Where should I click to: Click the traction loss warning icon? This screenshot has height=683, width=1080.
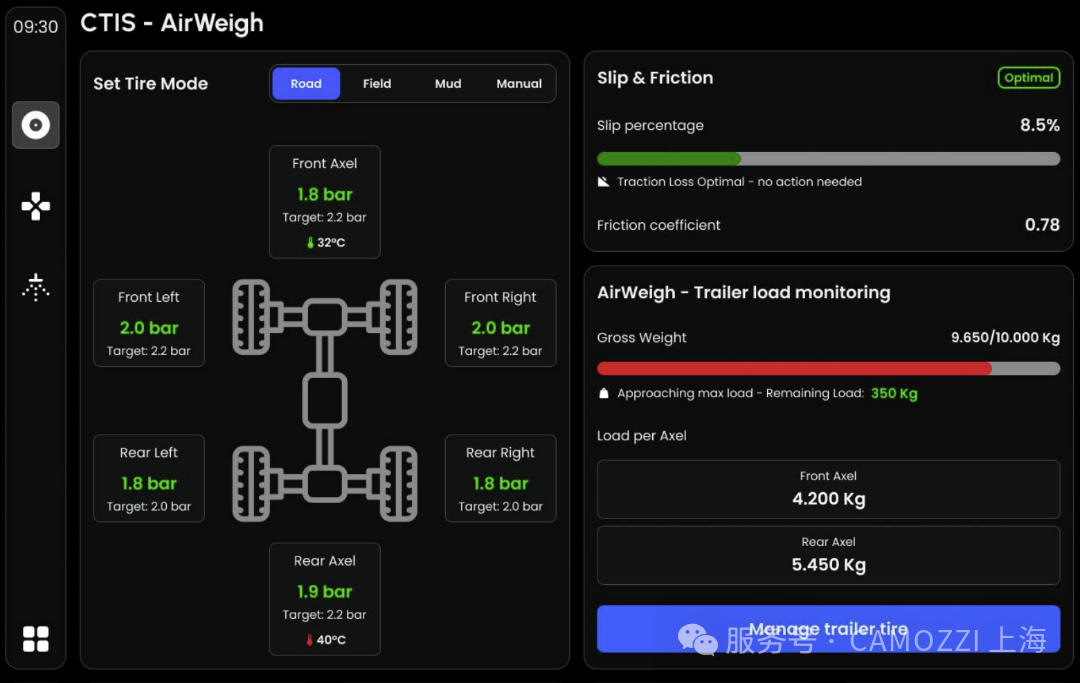pos(603,182)
